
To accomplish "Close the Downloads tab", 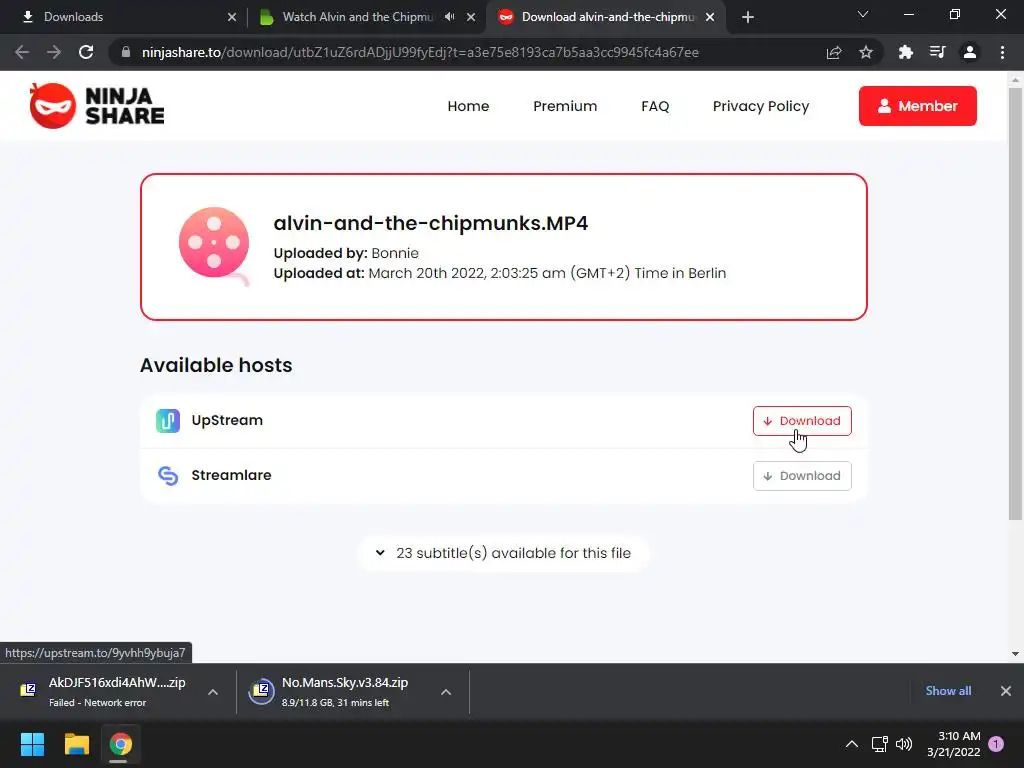I will 232,17.
